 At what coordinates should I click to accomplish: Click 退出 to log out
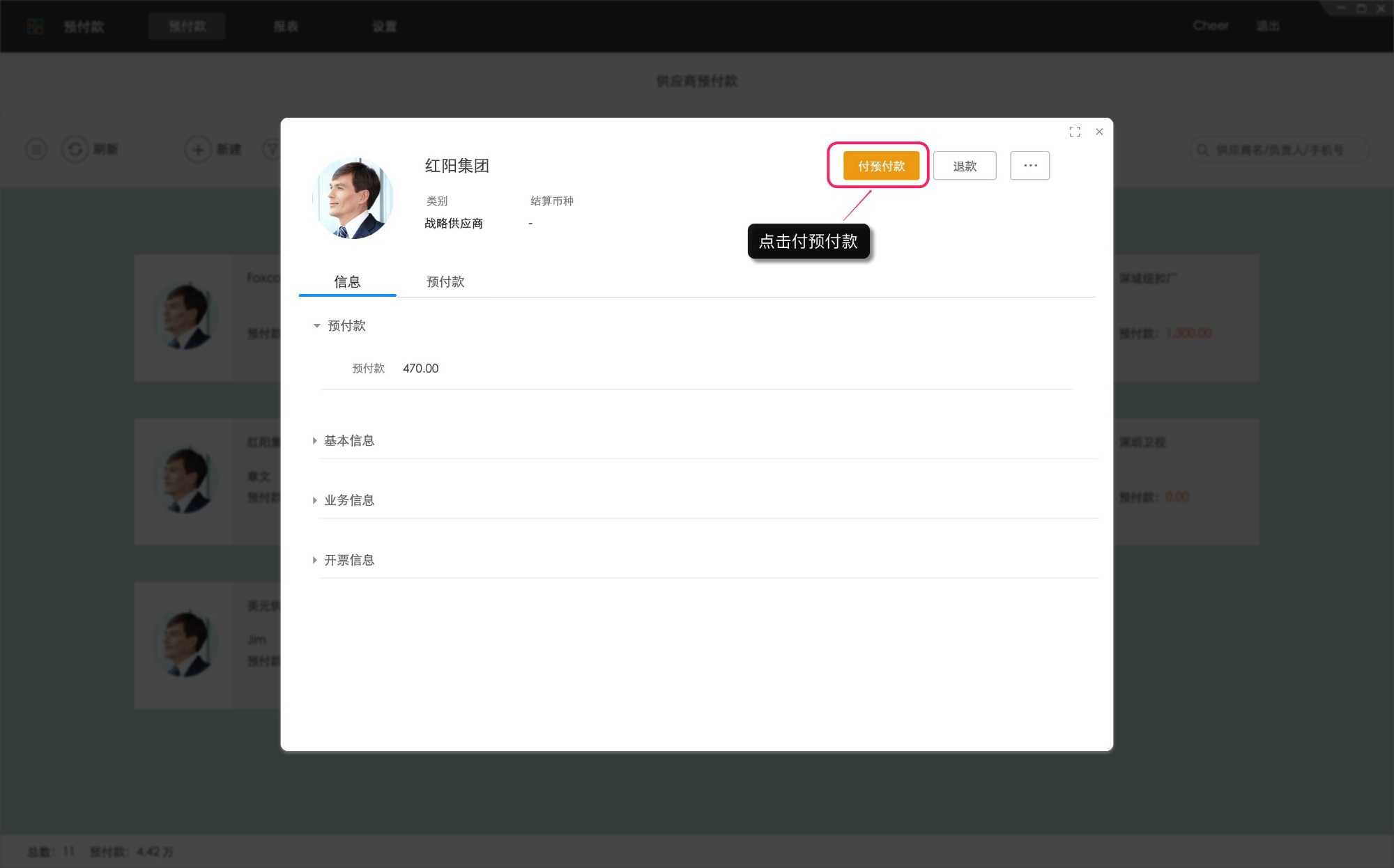[x=1269, y=26]
